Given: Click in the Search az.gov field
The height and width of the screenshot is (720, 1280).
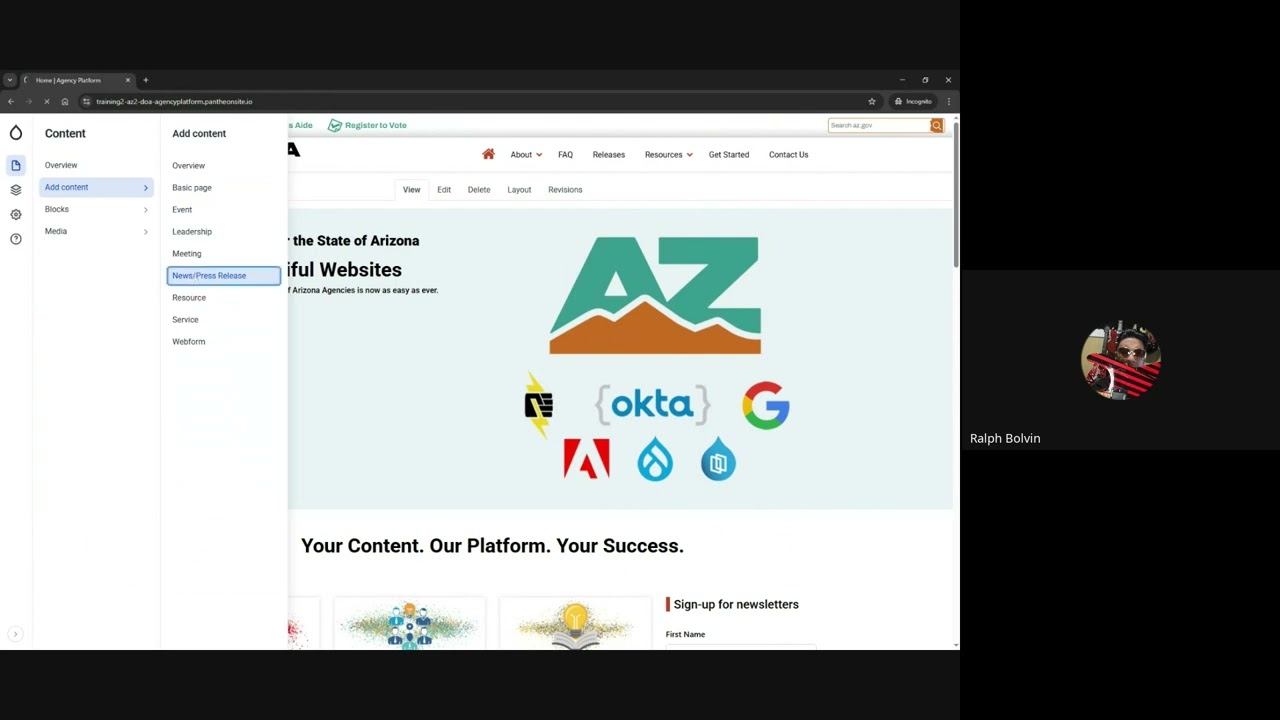Looking at the screenshot, I should [879, 125].
